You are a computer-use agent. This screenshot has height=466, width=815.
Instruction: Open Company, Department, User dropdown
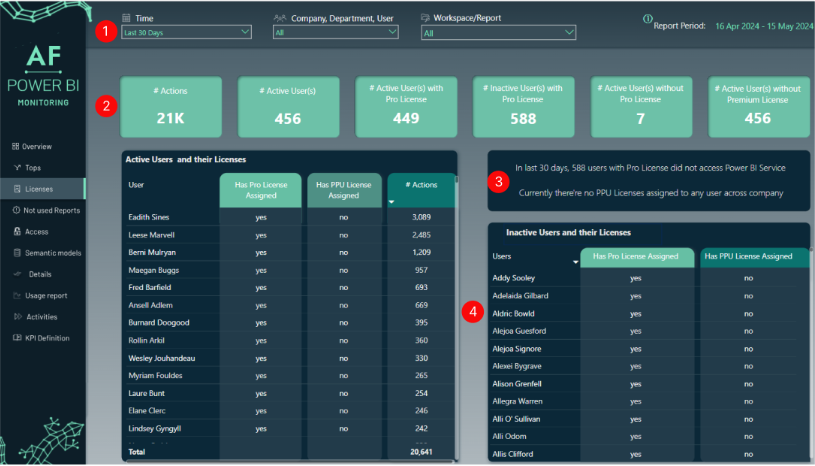click(336, 32)
